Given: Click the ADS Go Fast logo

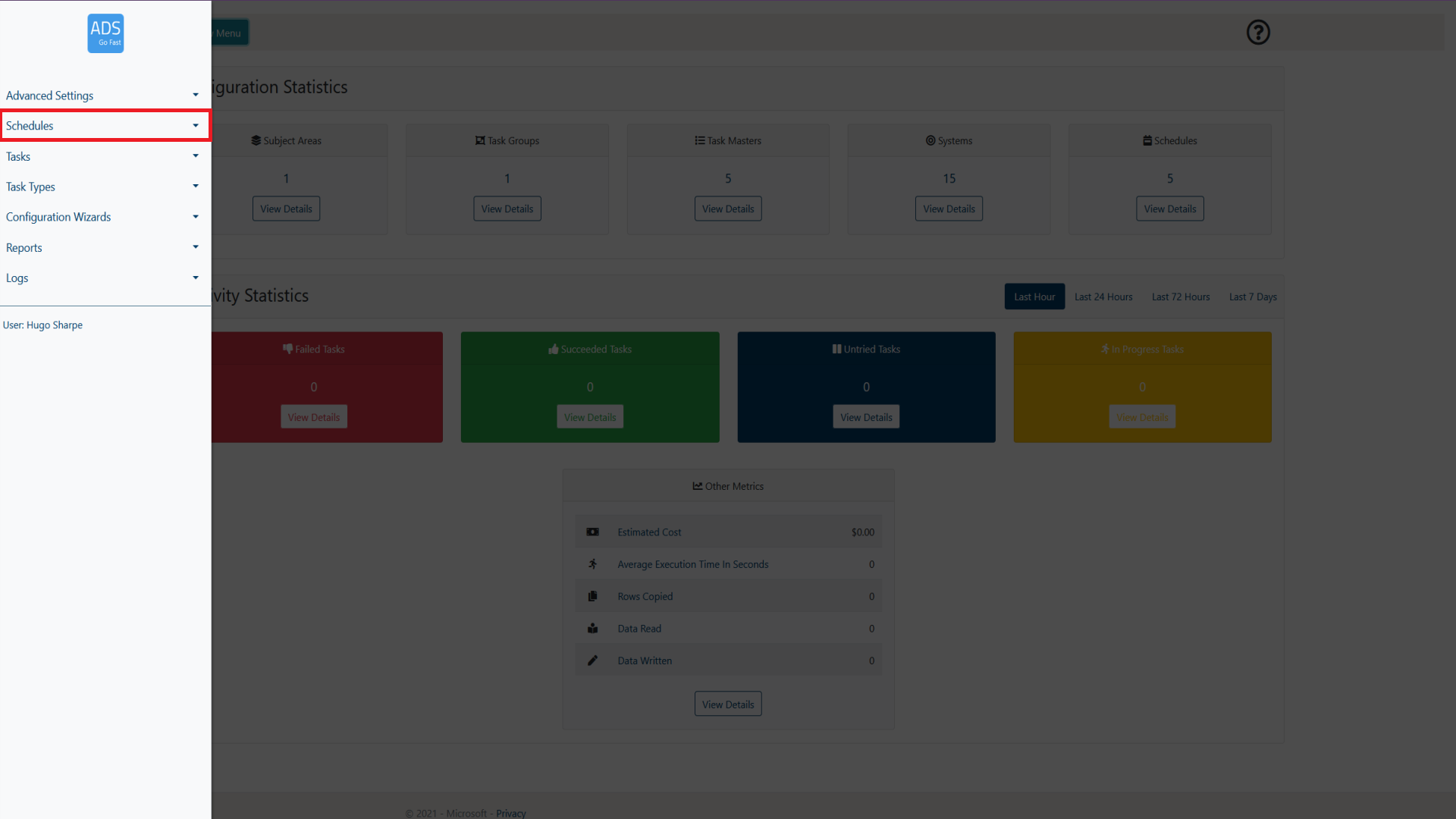Looking at the screenshot, I should click(x=105, y=33).
